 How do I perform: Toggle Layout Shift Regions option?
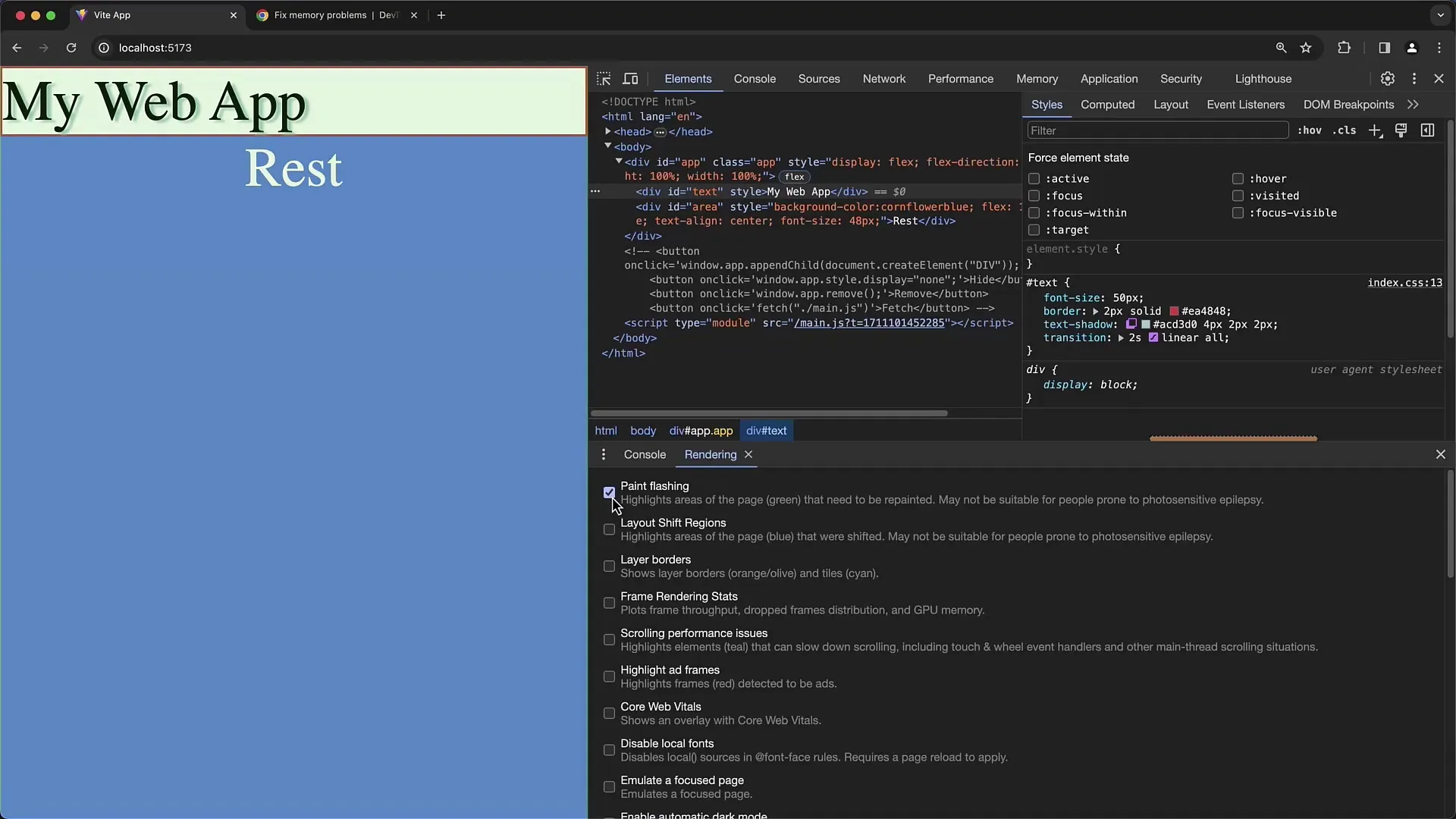(x=608, y=528)
